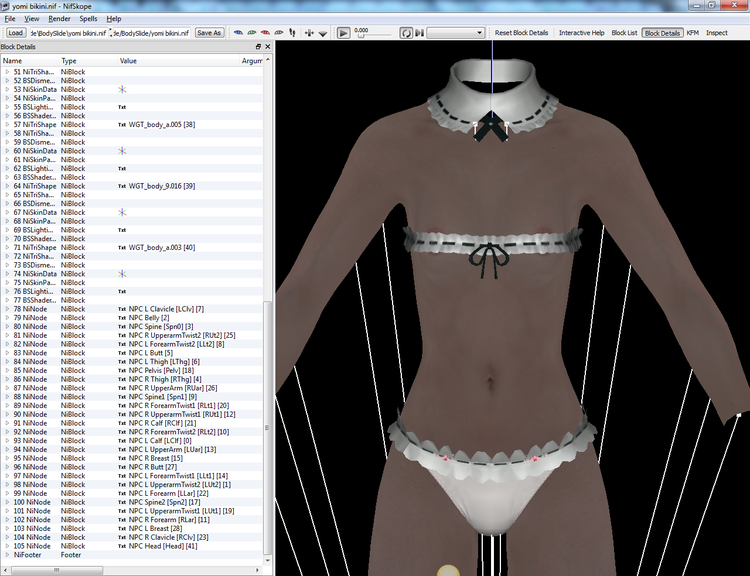Expand the 105 NiNode row
Image resolution: width=750 pixels, height=576 pixels.
tap(7, 546)
